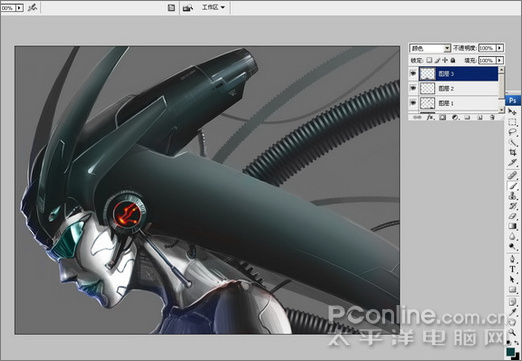This screenshot has width=522, height=361.
Task: Click layers panel scroll up arrow
Action: (501, 70)
